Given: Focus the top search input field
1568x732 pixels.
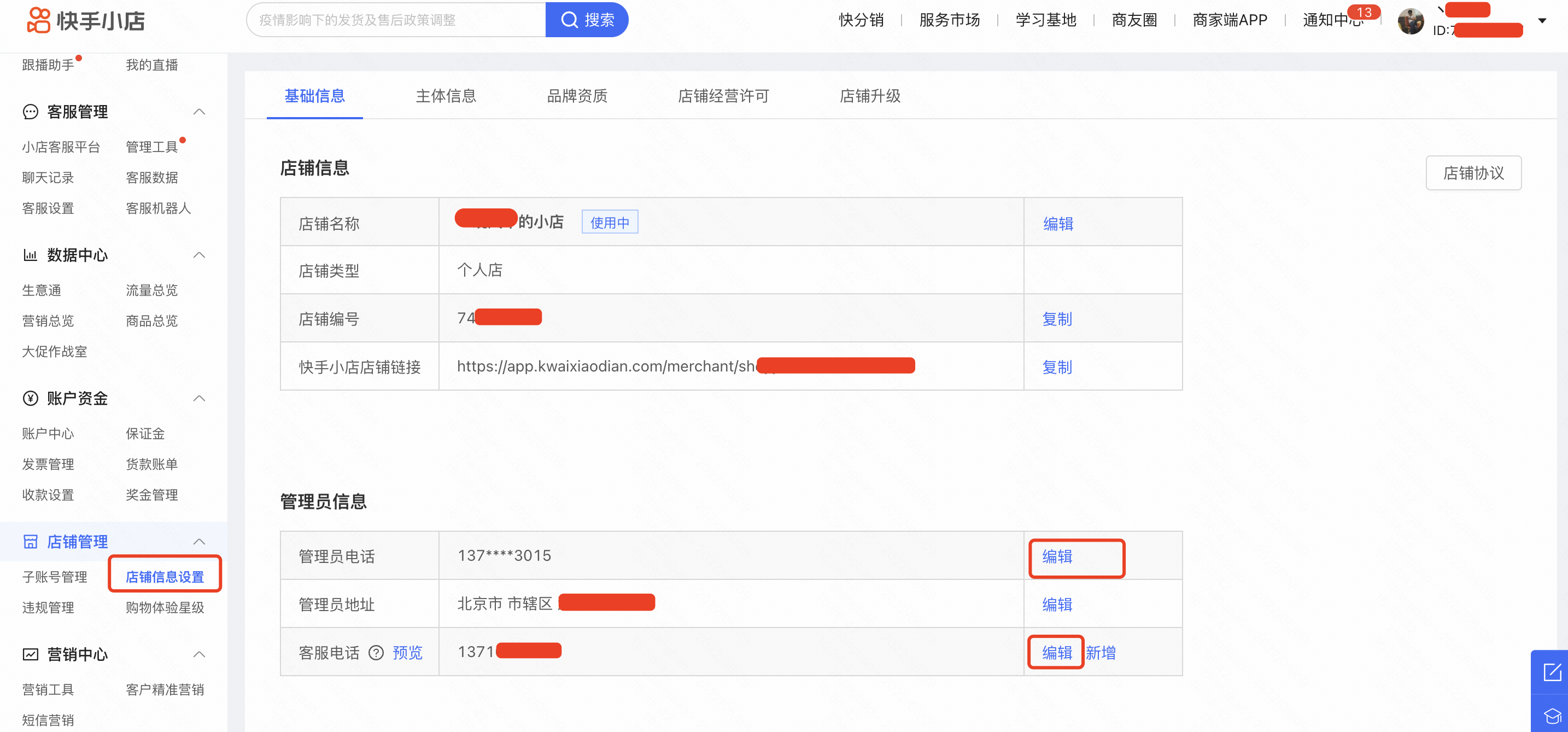Looking at the screenshot, I should pyautogui.click(x=396, y=20).
